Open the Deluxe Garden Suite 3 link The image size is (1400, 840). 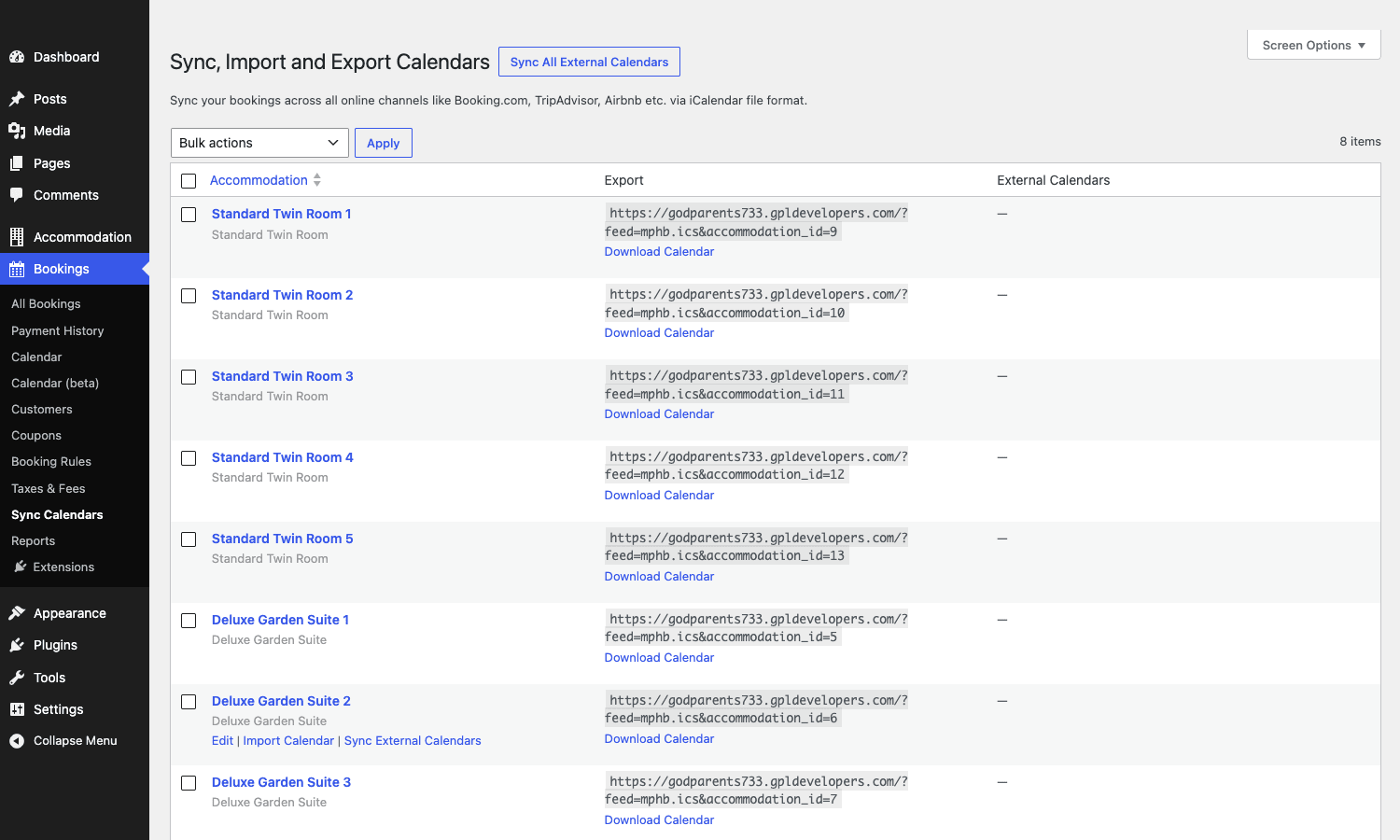282,782
